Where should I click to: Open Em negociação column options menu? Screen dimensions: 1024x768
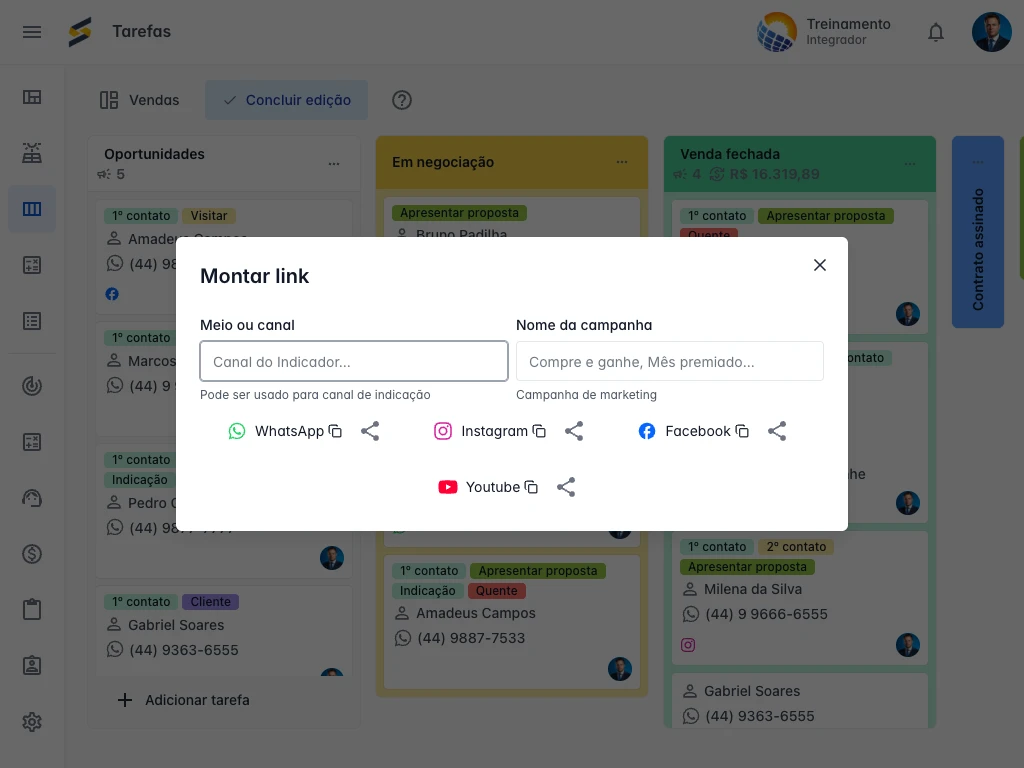click(622, 162)
